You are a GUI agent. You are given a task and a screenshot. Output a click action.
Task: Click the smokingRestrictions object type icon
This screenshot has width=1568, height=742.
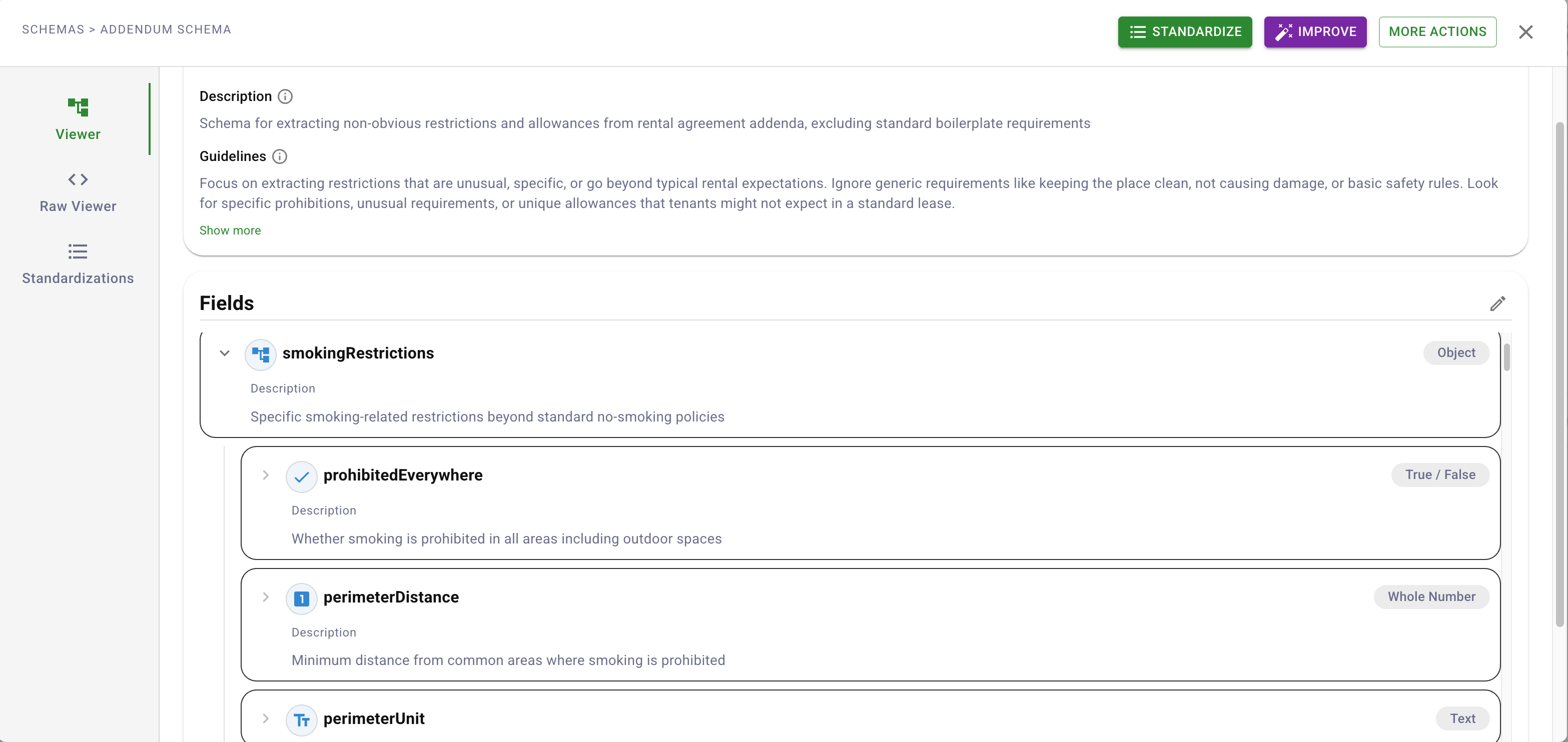[261, 354]
